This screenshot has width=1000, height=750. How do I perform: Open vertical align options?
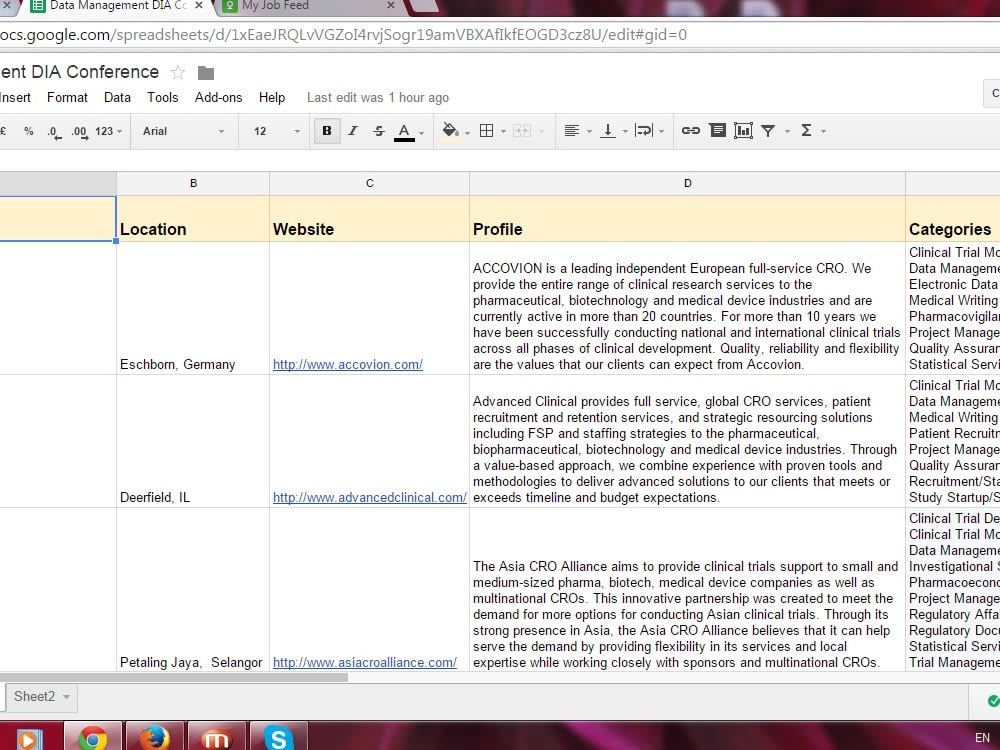click(x=608, y=131)
